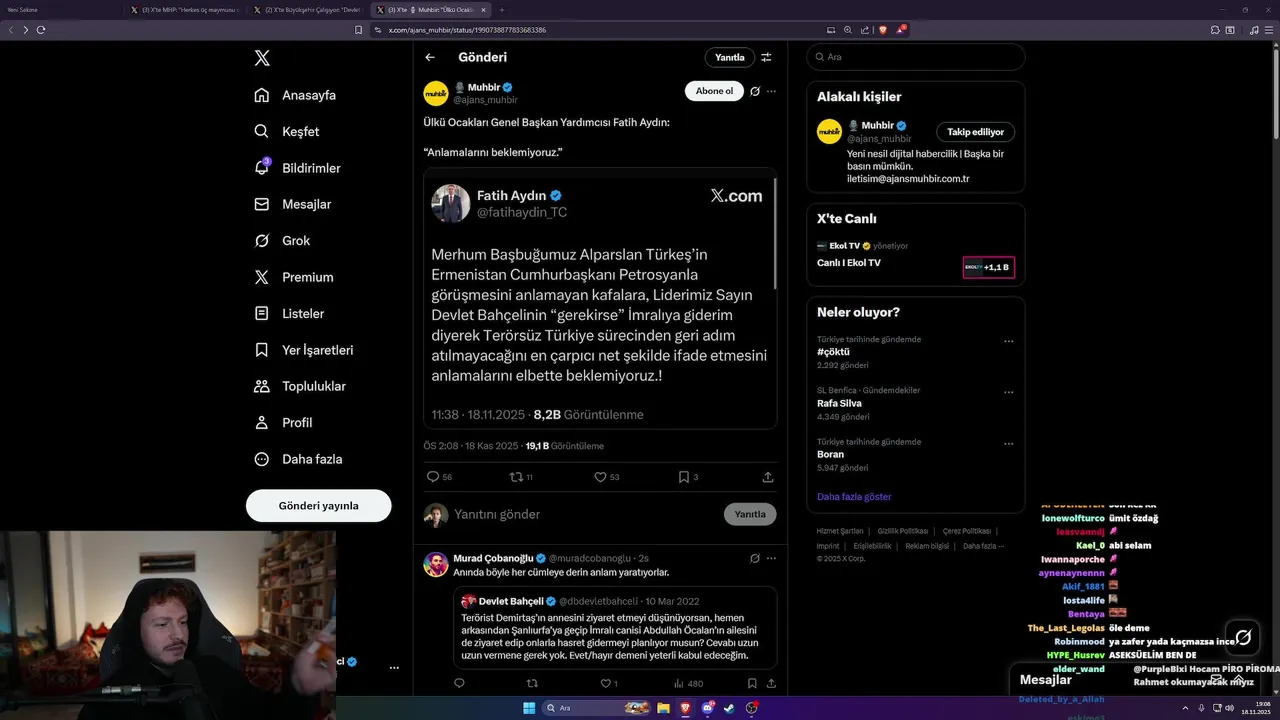
Task: Click Daha fazla göster link
Action: 854,497
